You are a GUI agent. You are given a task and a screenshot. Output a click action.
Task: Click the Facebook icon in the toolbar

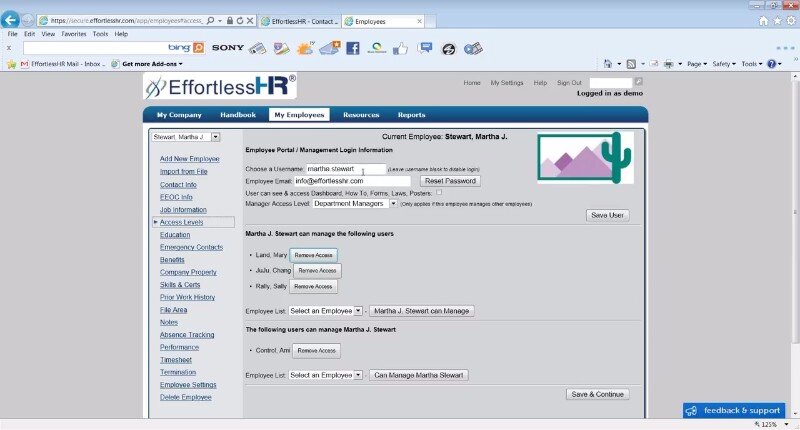coord(352,48)
